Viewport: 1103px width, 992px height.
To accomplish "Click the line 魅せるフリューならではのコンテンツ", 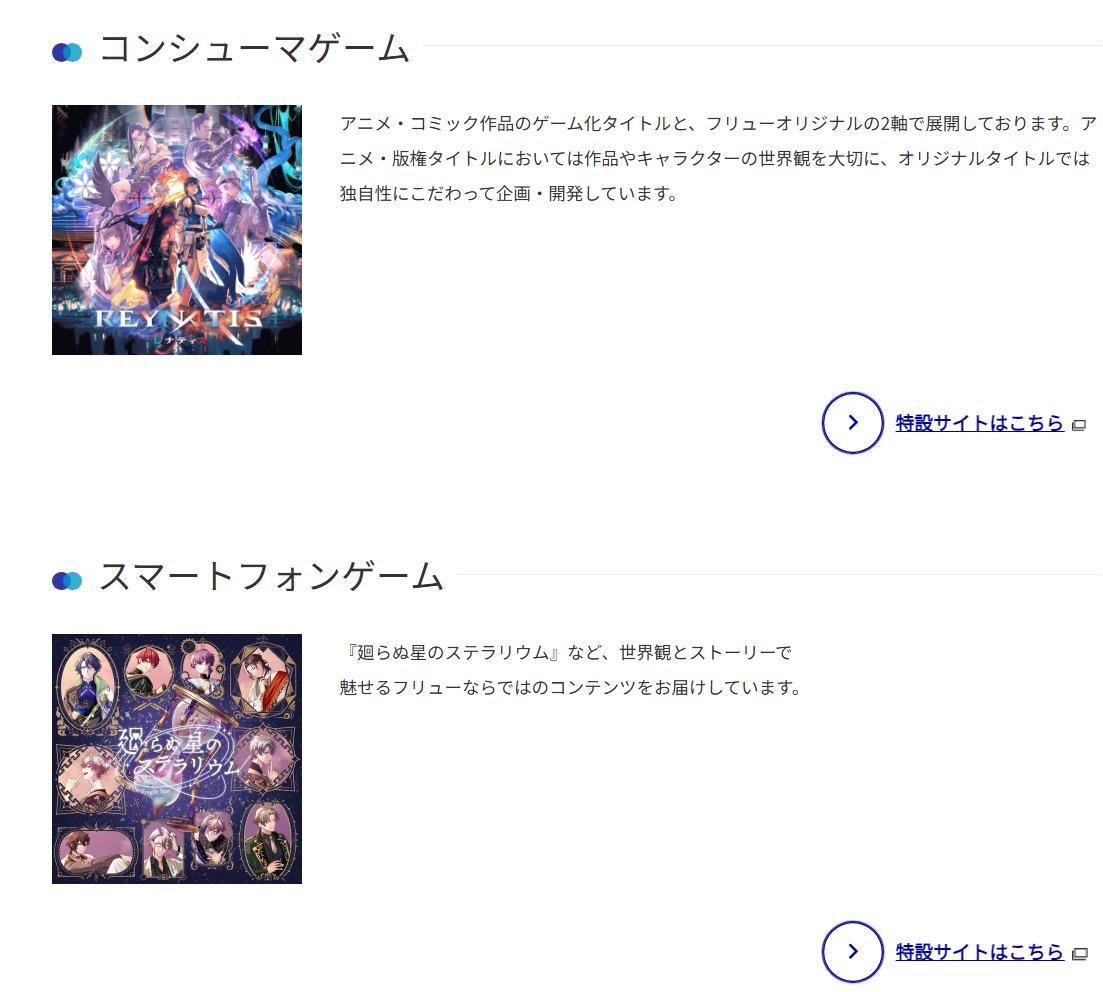I will [x=570, y=687].
